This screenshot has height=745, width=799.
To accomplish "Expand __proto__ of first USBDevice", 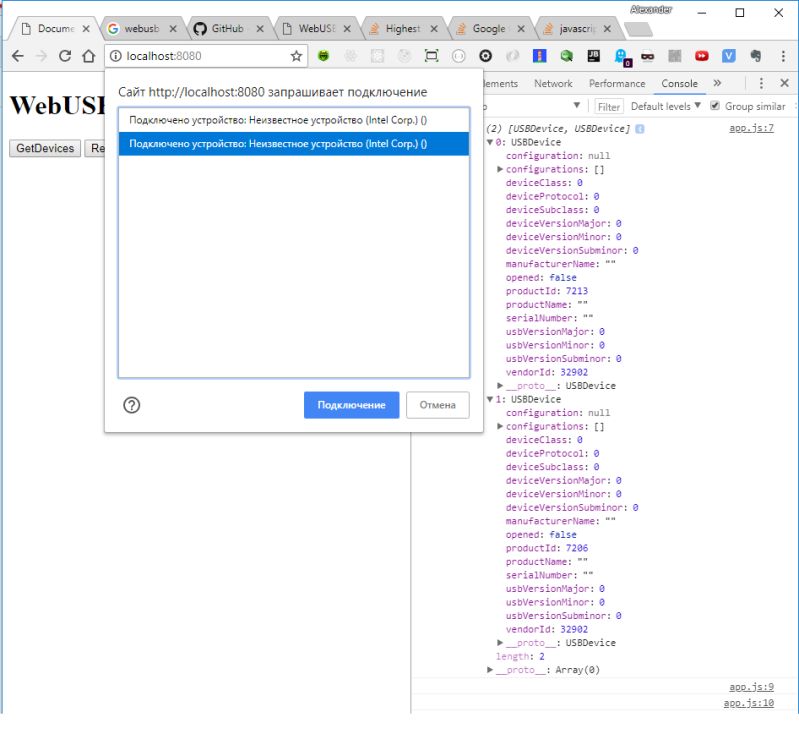I will tap(500, 386).
